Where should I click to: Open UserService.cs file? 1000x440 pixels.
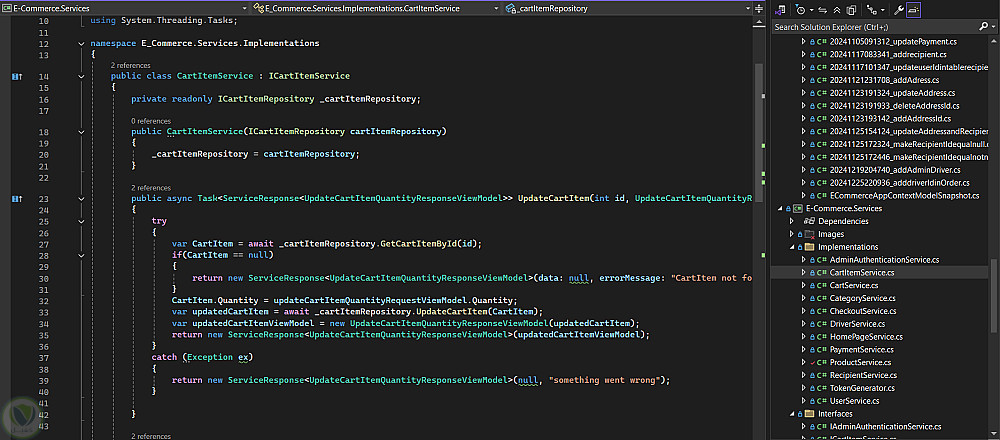pos(855,401)
